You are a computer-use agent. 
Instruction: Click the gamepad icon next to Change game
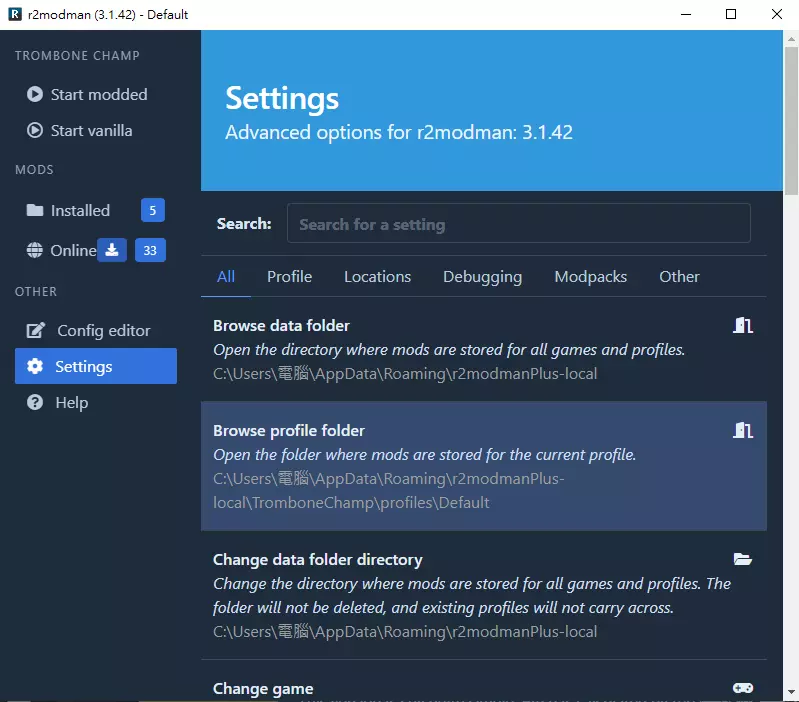pyautogui.click(x=742, y=688)
